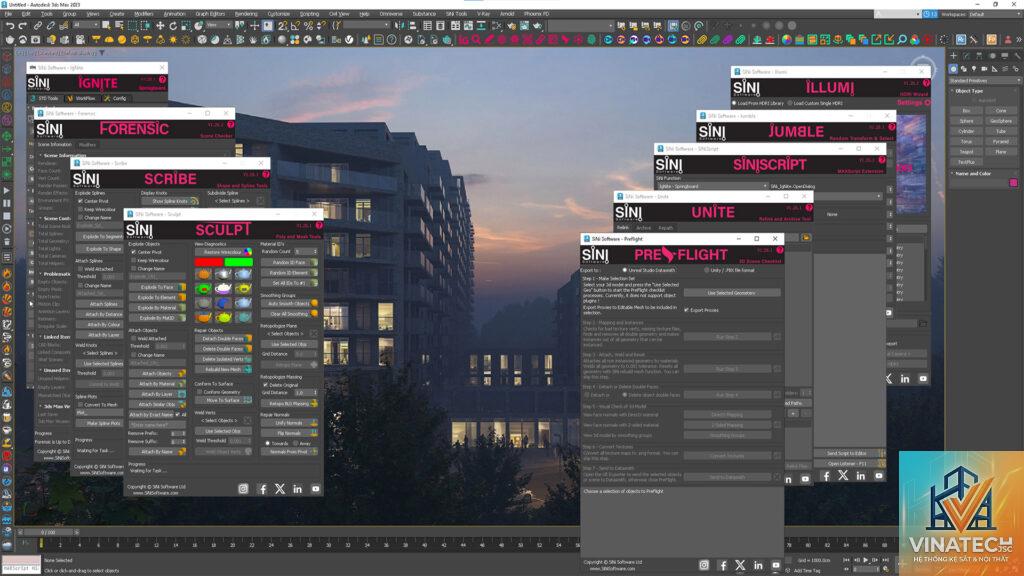Image resolution: width=1024 pixels, height=576 pixels.
Task: Toggle the Angle Snap icon in the toolbar
Action: (295, 26)
